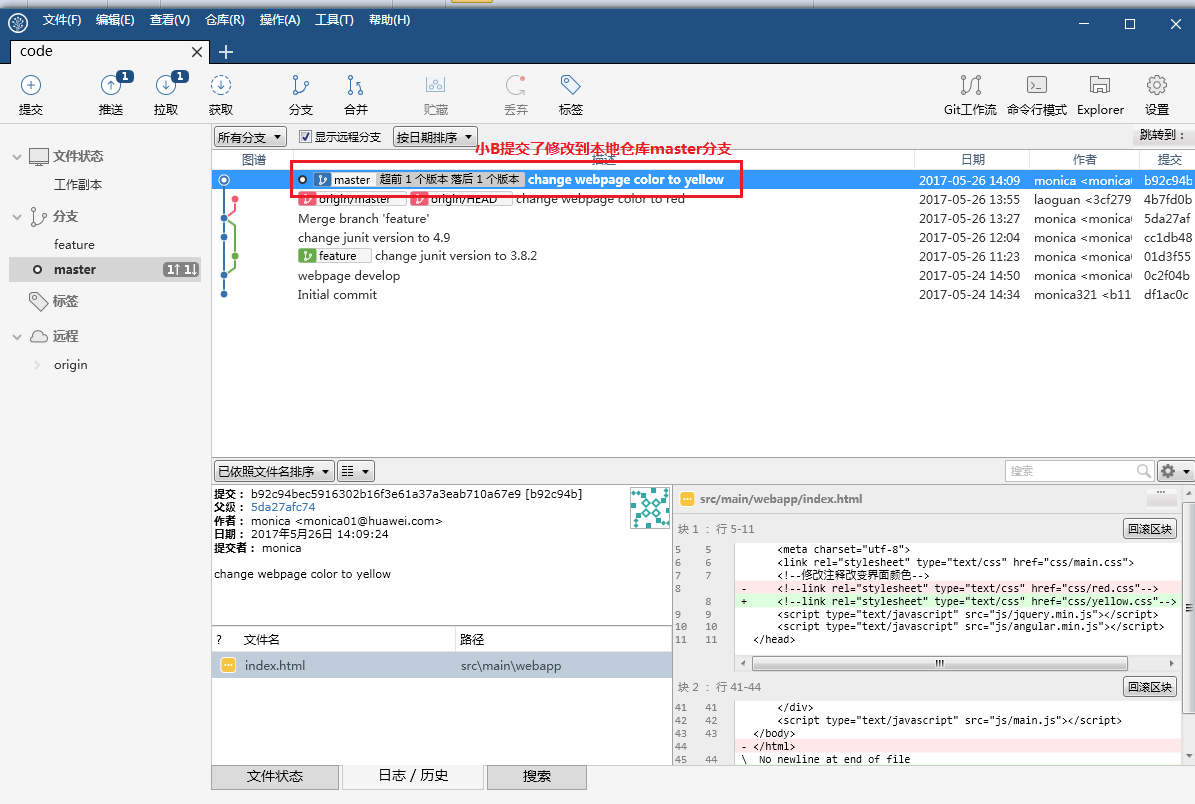Click the tags (标签) sidebar icon
This screenshot has width=1195, height=804.
click(38, 302)
